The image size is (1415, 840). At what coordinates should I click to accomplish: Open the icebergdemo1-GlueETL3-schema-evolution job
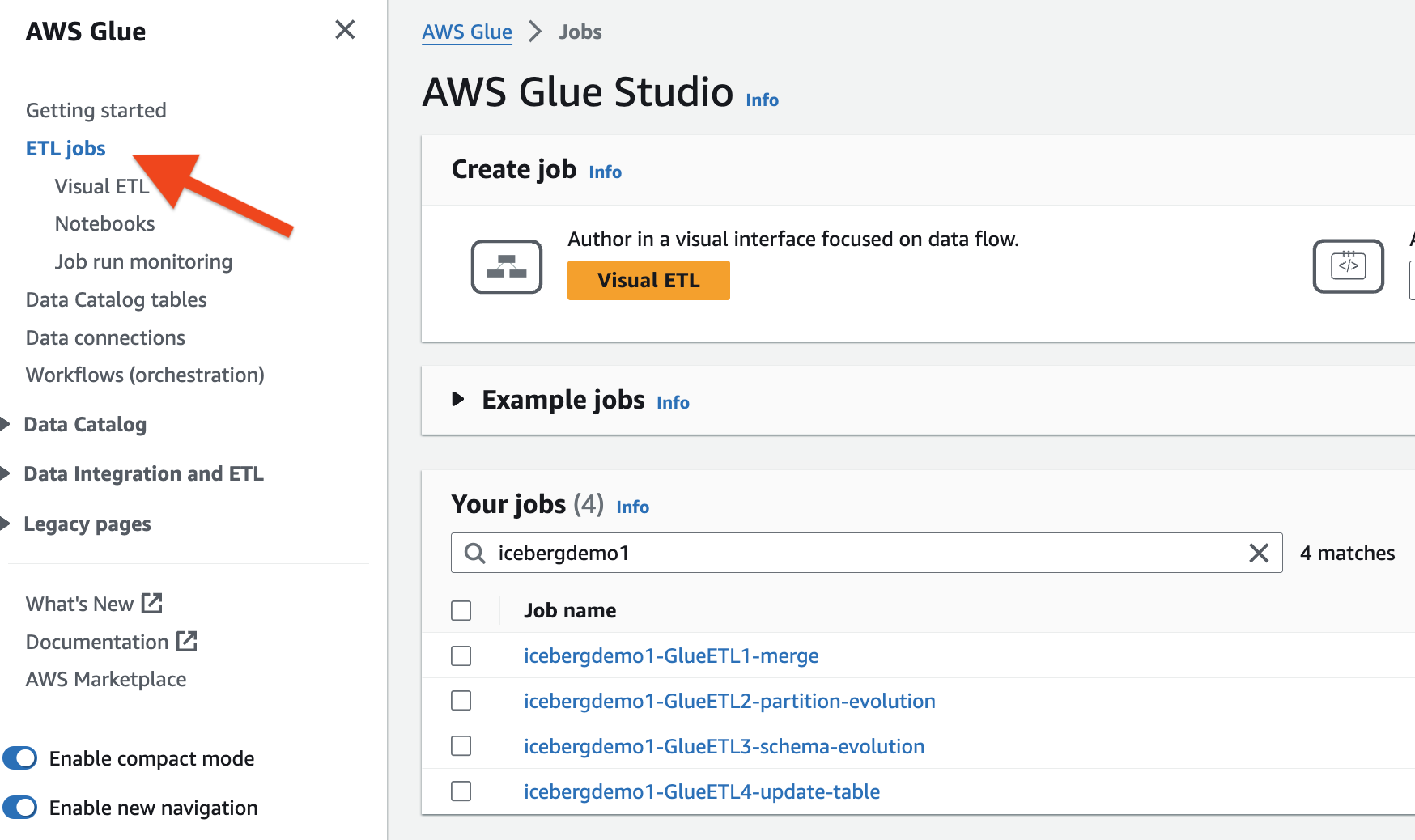coord(724,746)
